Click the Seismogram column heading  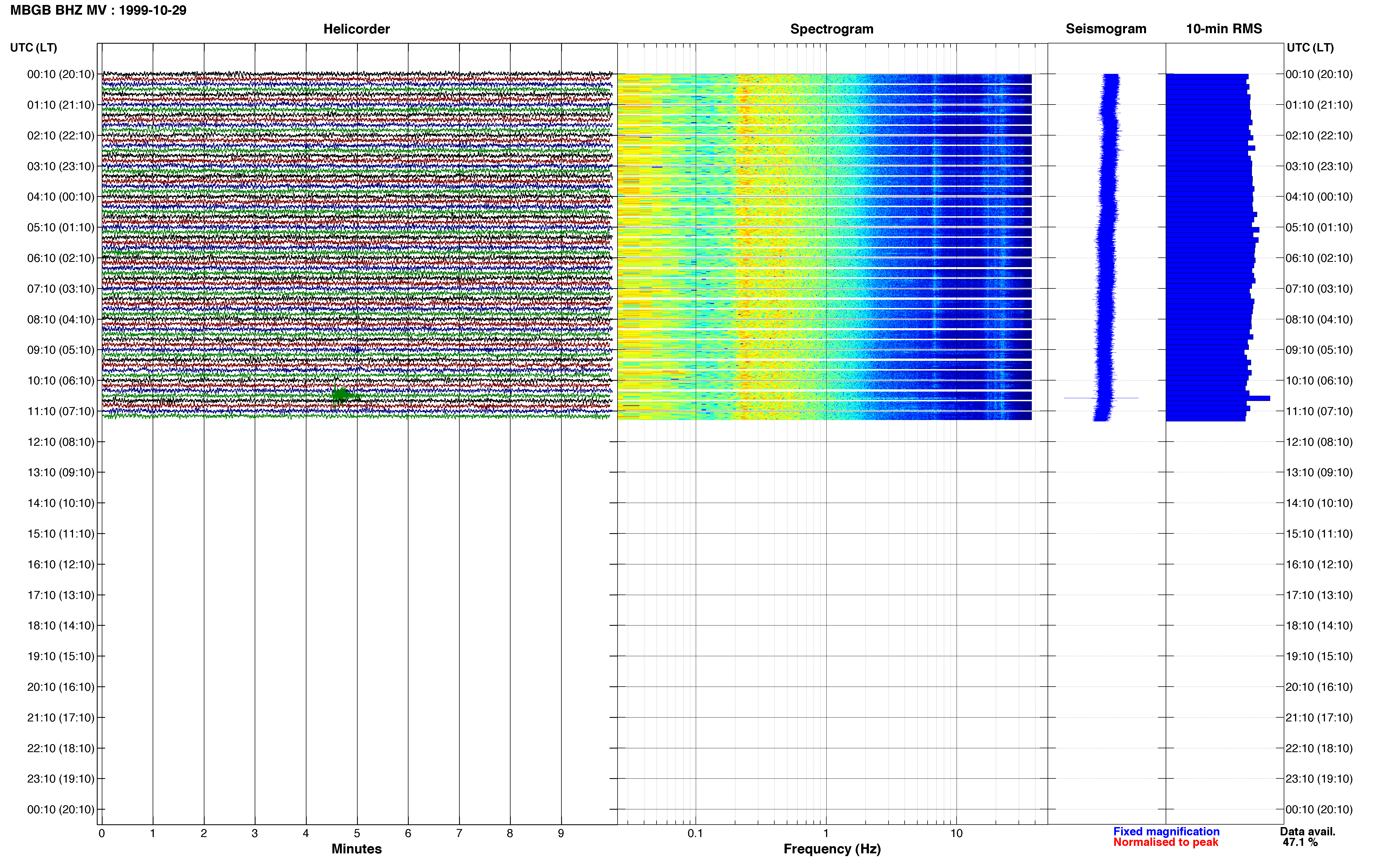coord(1106,29)
